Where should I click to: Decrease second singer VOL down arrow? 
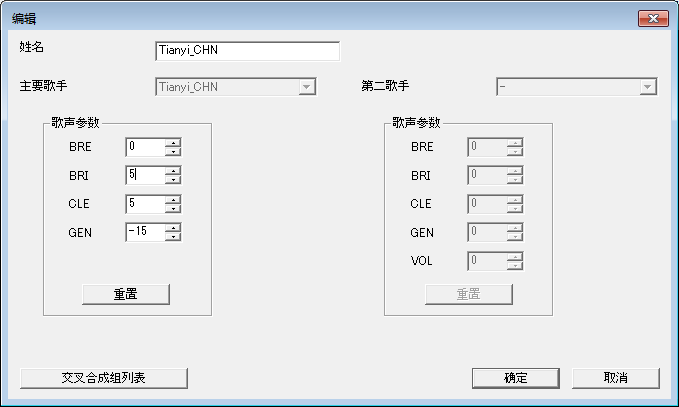515,265
